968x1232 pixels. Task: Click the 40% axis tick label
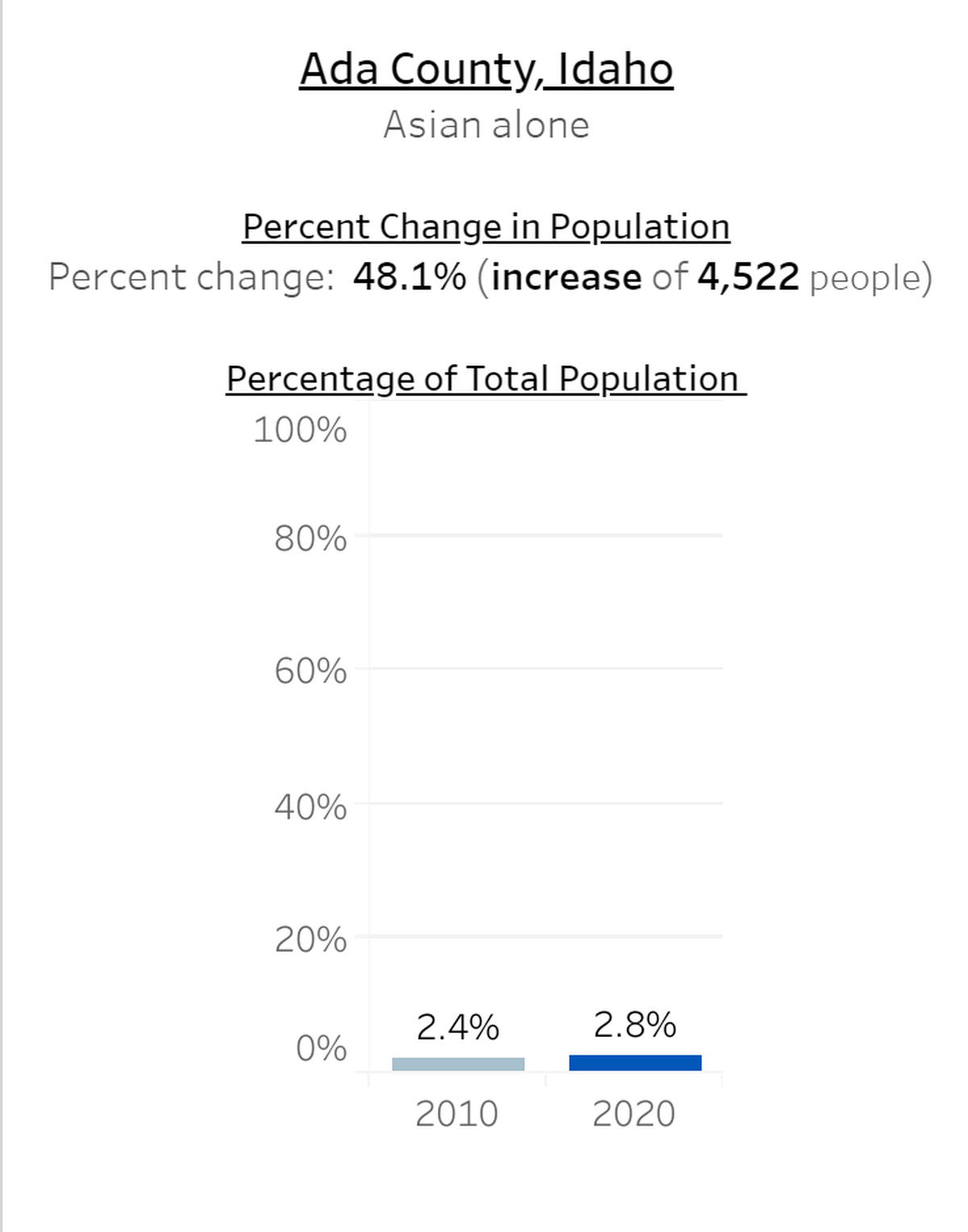[311, 806]
